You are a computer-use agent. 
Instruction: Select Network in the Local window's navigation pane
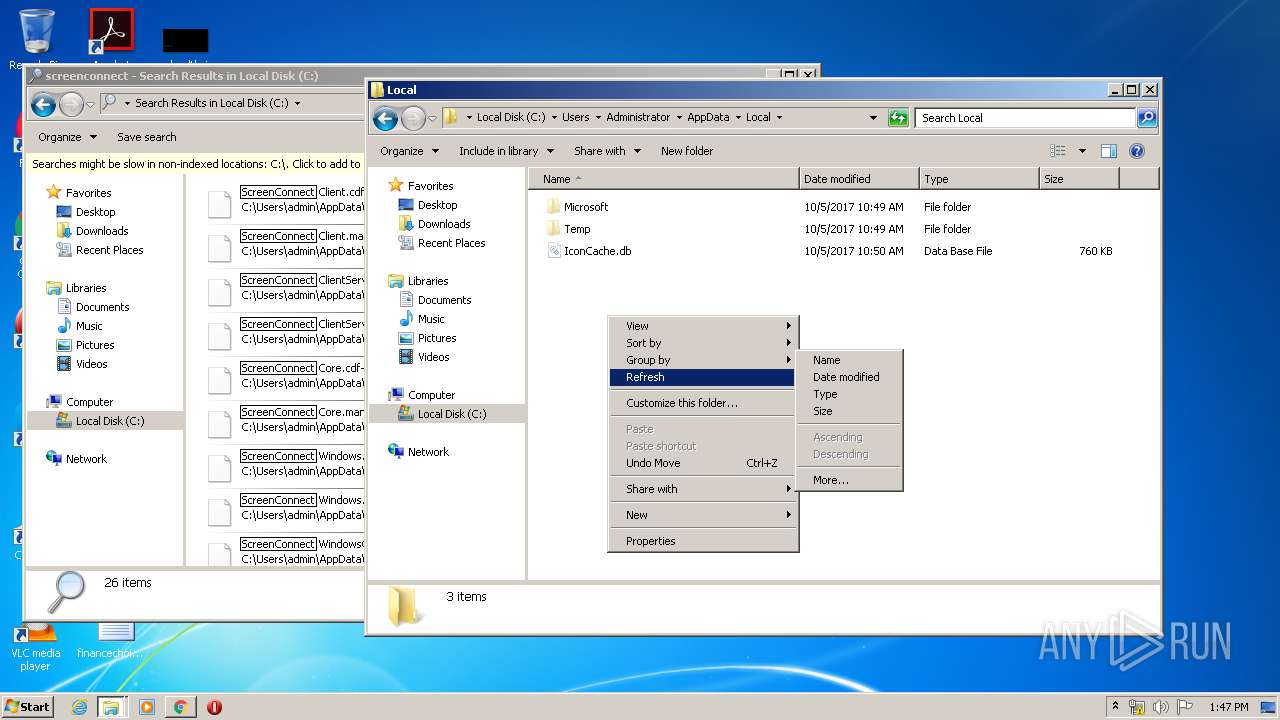(x=428, y=452)
